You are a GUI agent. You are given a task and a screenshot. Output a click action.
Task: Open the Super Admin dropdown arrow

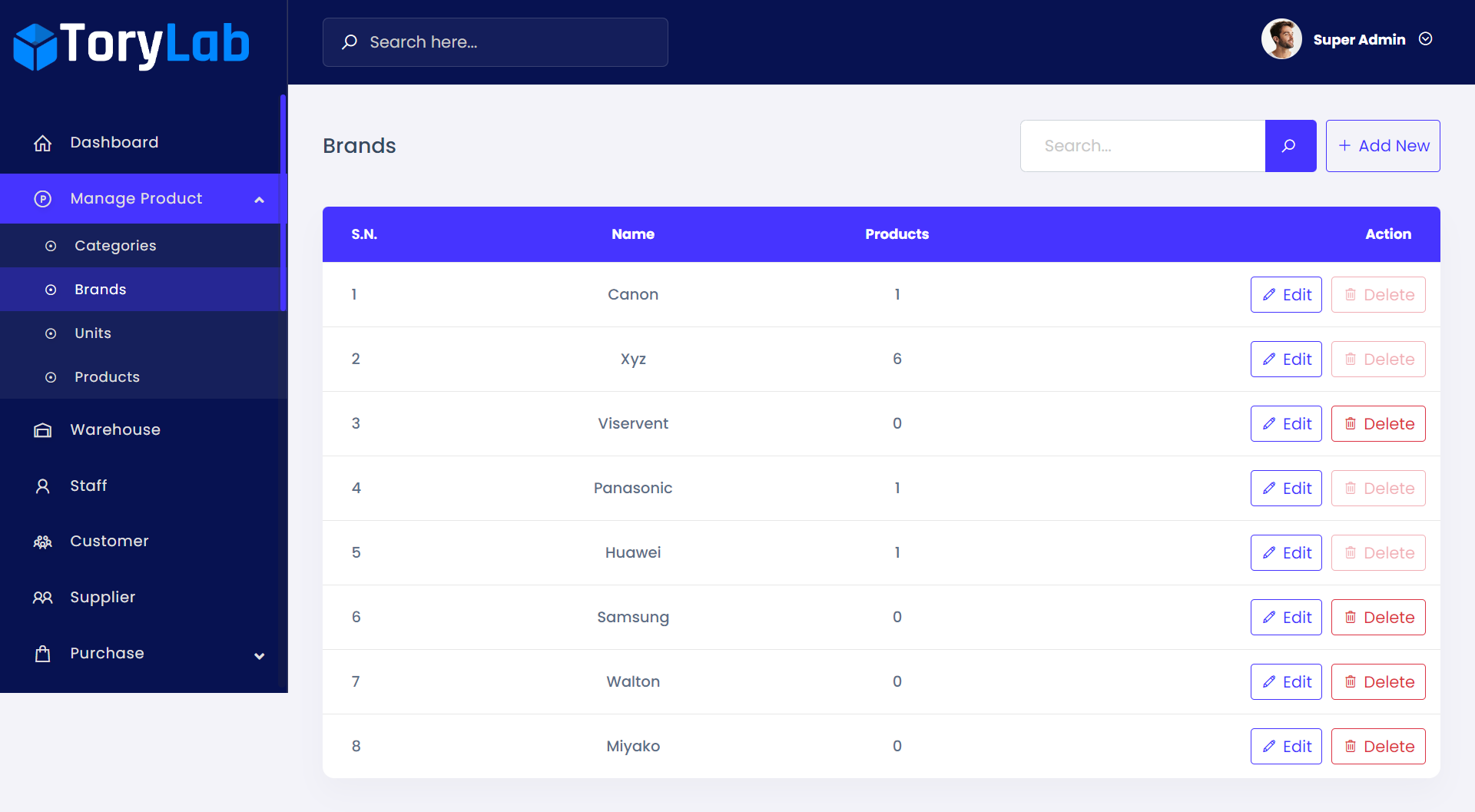(1425, 39)
